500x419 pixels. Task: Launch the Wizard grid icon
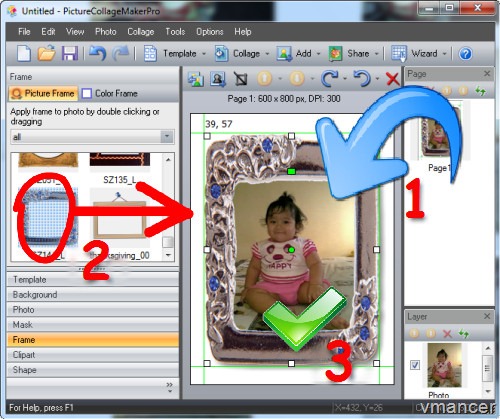tap(399, 53)
